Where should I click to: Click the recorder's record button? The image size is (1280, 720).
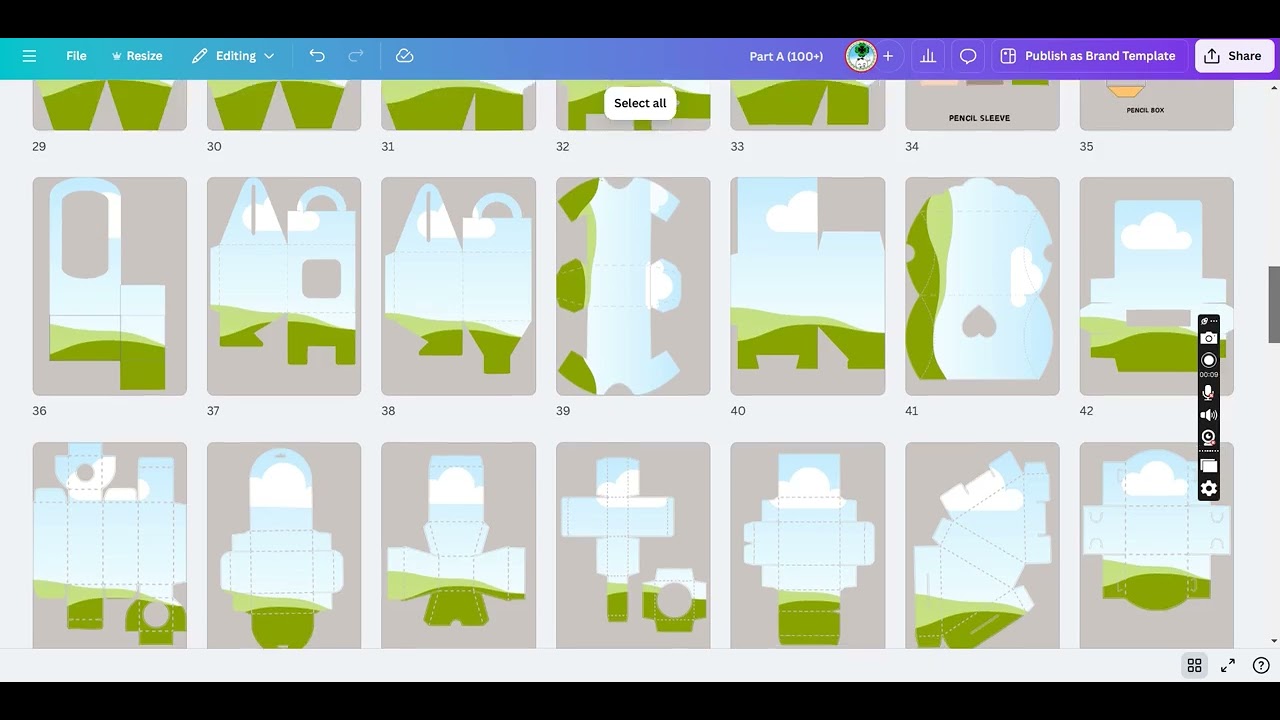(x=1209, y=360)
